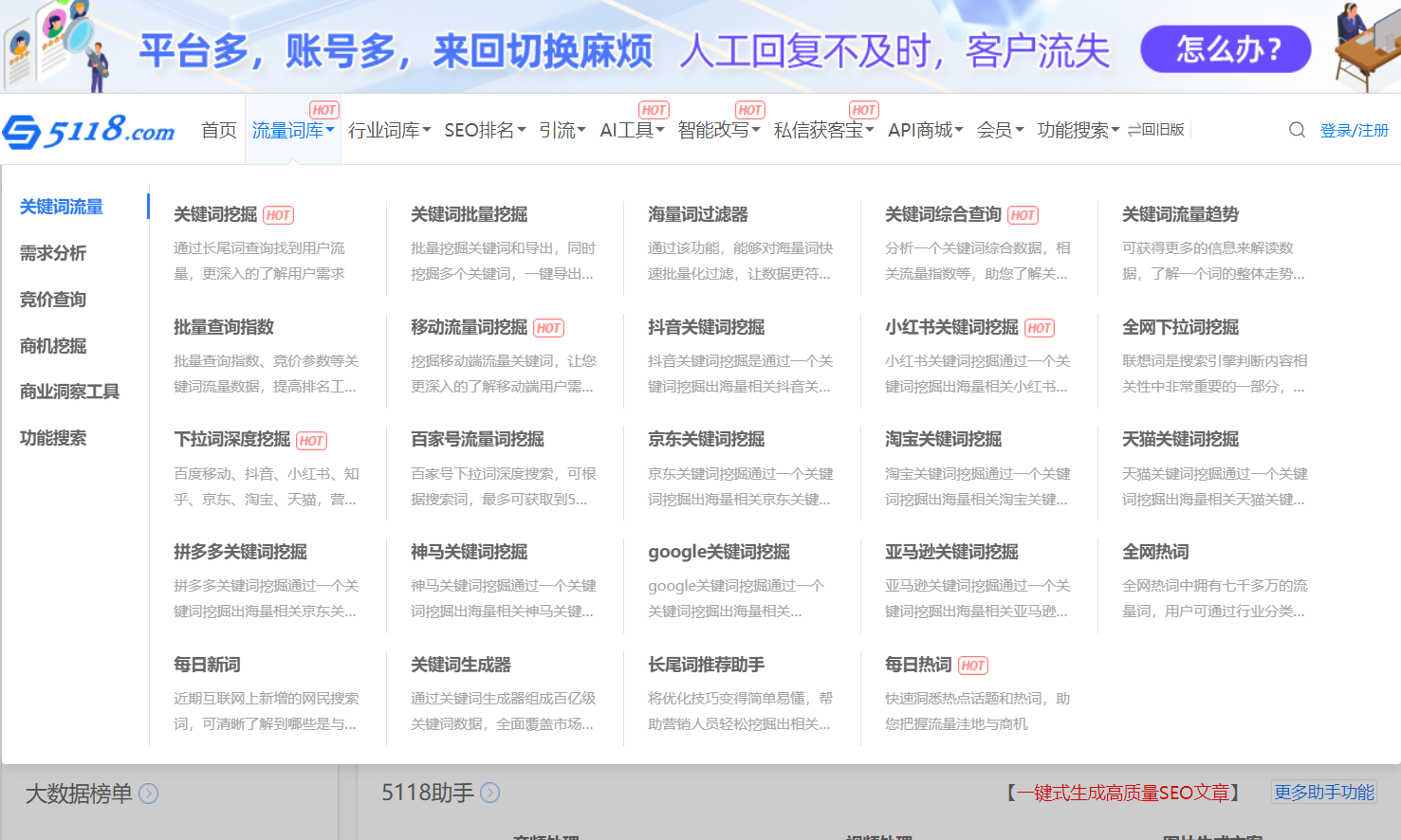Select 商机挖掘 sidebar category

pyautogui.click(x=53, y=346)
